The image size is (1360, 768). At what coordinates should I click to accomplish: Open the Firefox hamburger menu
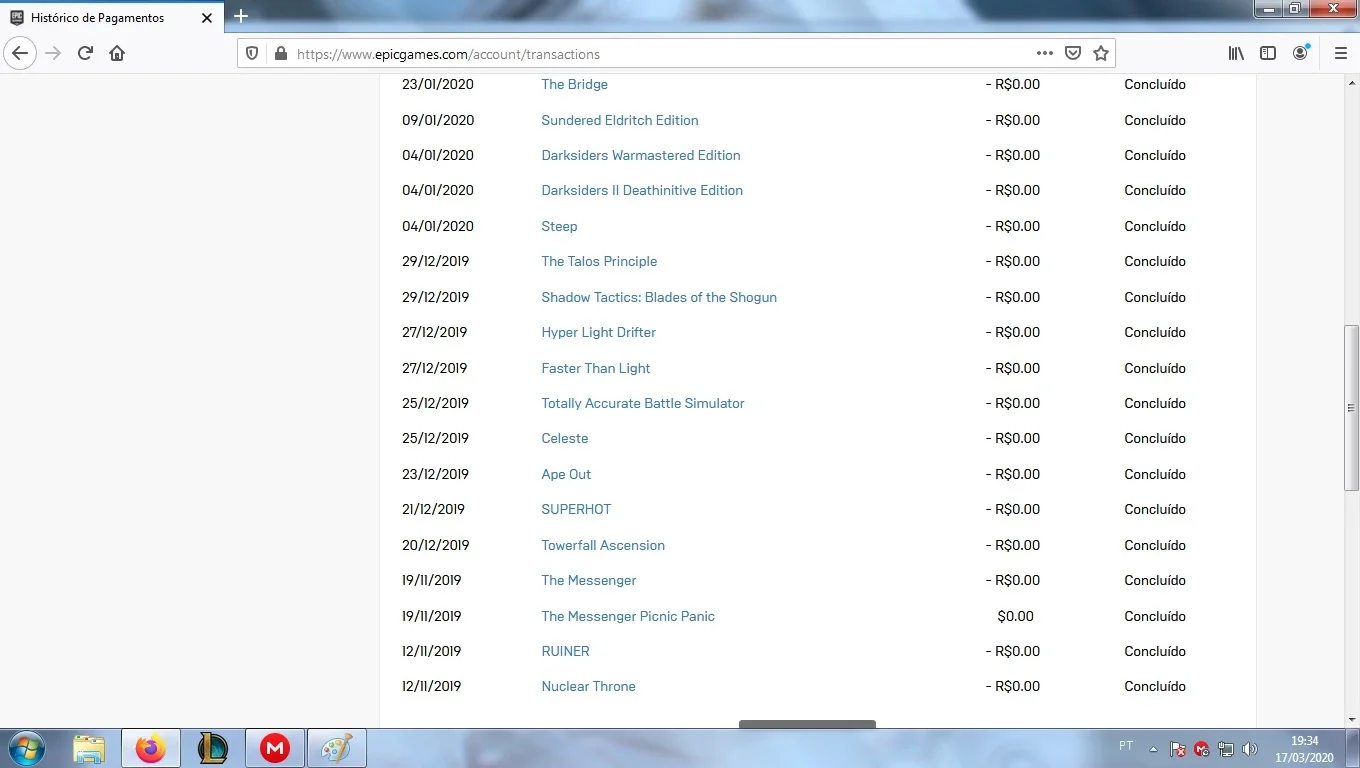coord(1341,53)
